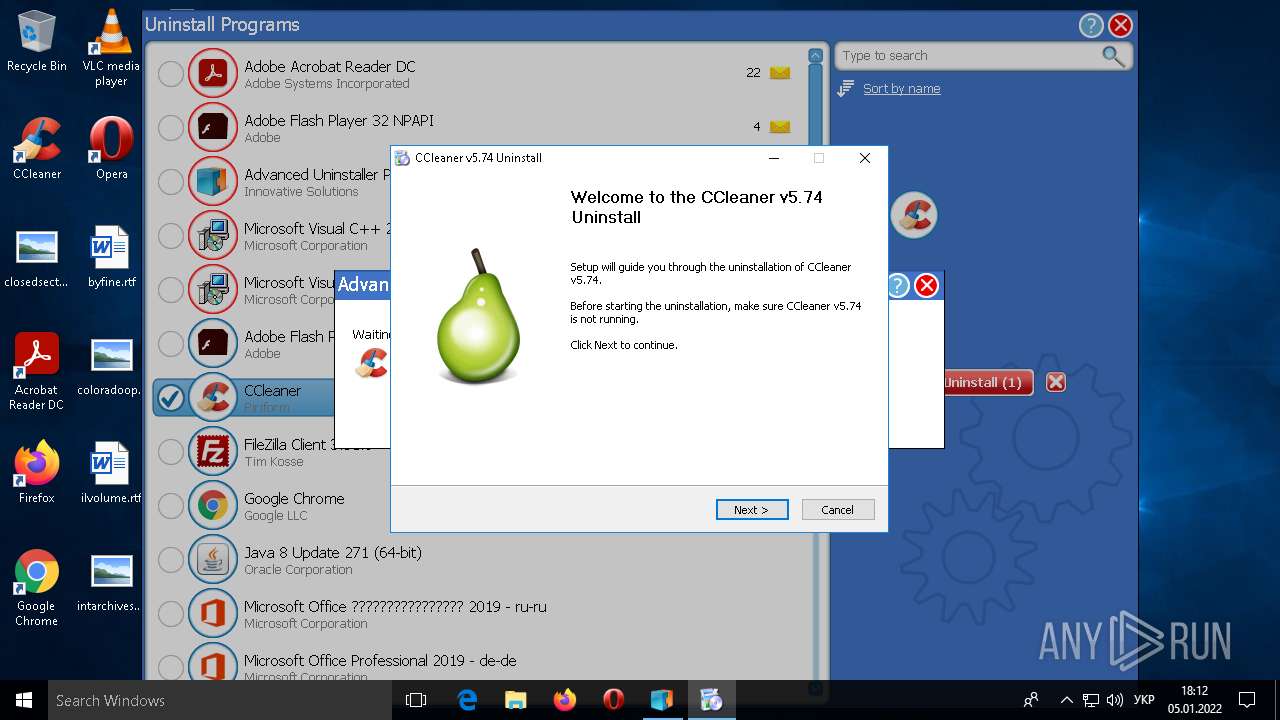Click the Advanced Uninstaller list icon
Screen dimensions: 1280x720
click(212, 182)
